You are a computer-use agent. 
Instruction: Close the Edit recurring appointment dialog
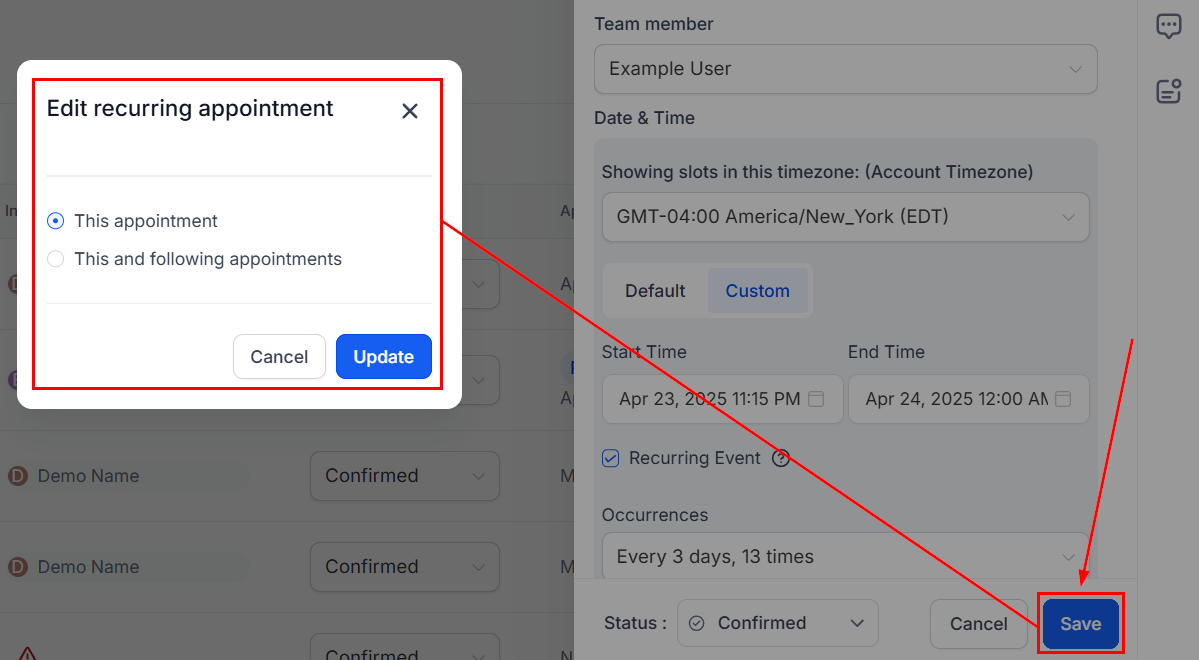tap(410, 111)
